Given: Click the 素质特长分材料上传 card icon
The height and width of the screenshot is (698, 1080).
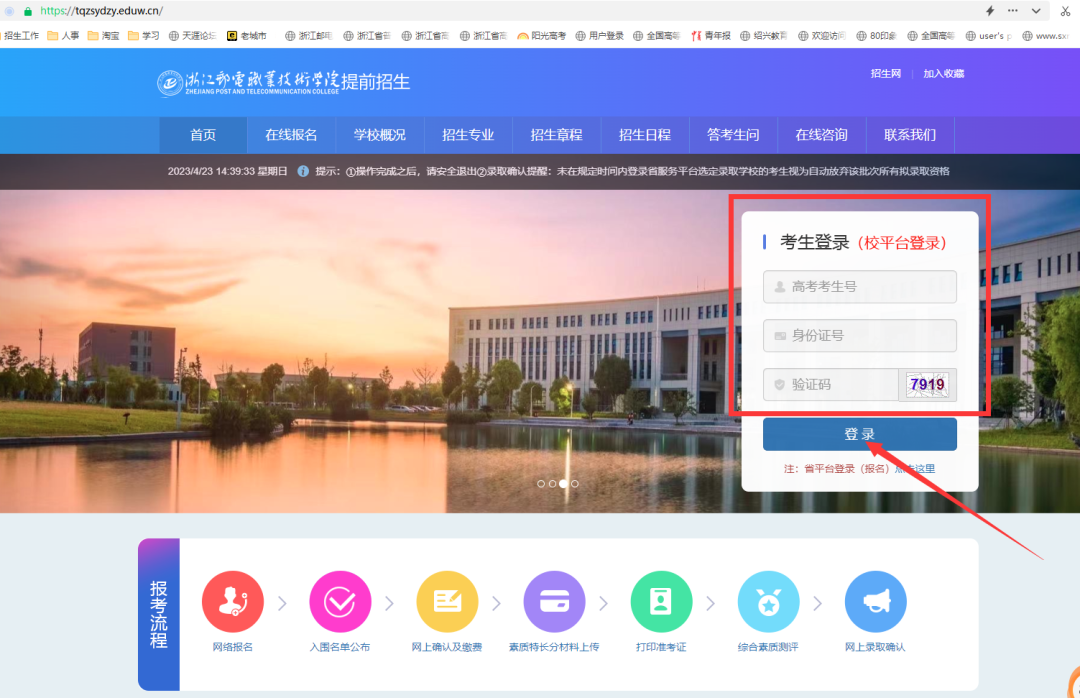Looking at the screenshot, I should click(x=554, y=602).
